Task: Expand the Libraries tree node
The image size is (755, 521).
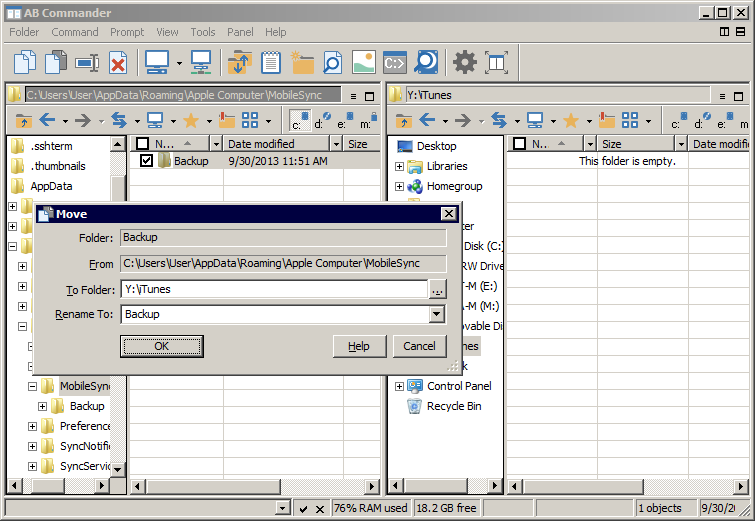Action: pyautogui.click(x=399, y=167)
